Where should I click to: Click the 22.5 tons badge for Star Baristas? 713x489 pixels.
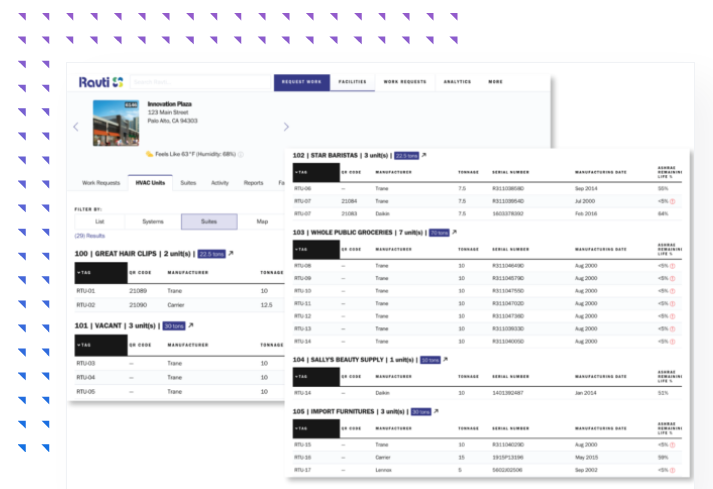(x=407, y=156)
